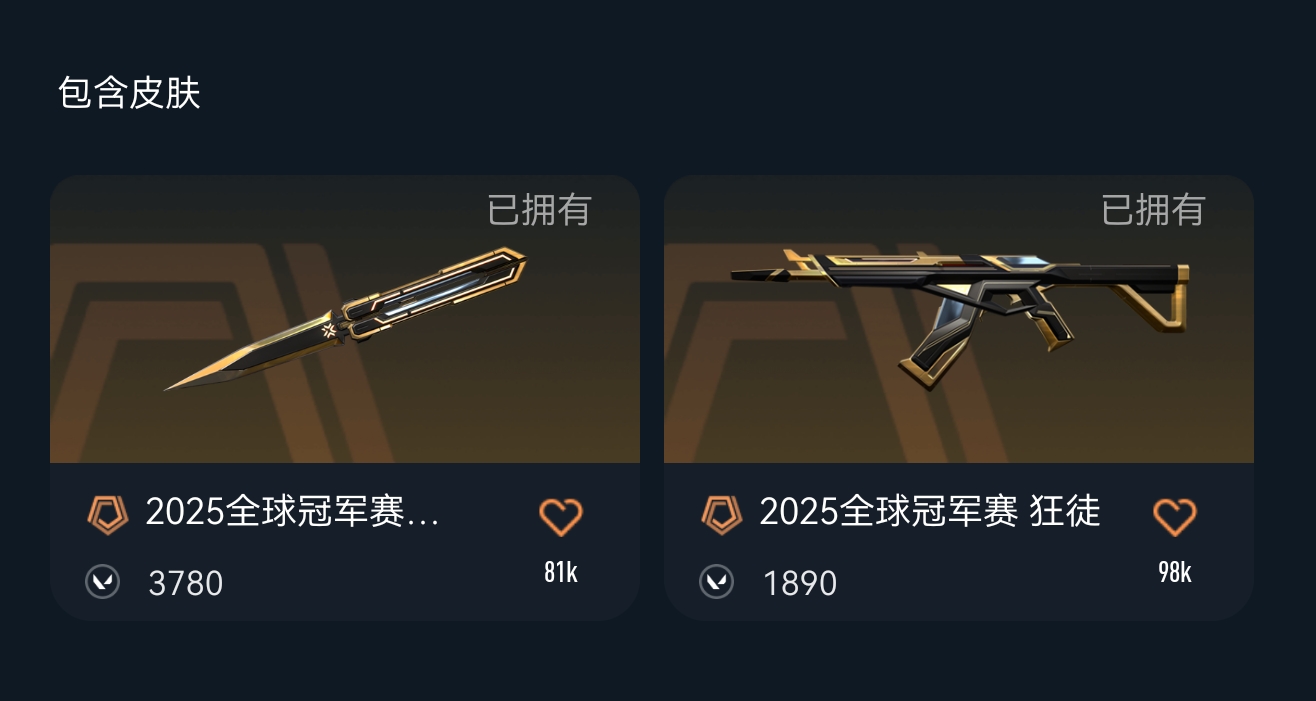
Task: Click the 81k like count
Action: tap(561, 572)
